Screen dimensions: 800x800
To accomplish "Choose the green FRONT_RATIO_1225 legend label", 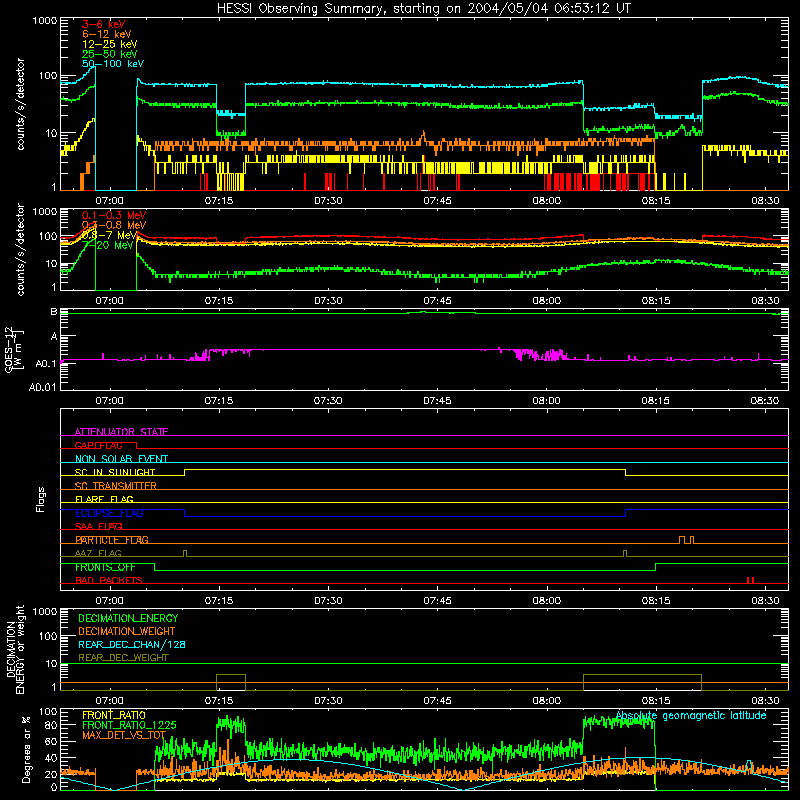I will [129, 725].
